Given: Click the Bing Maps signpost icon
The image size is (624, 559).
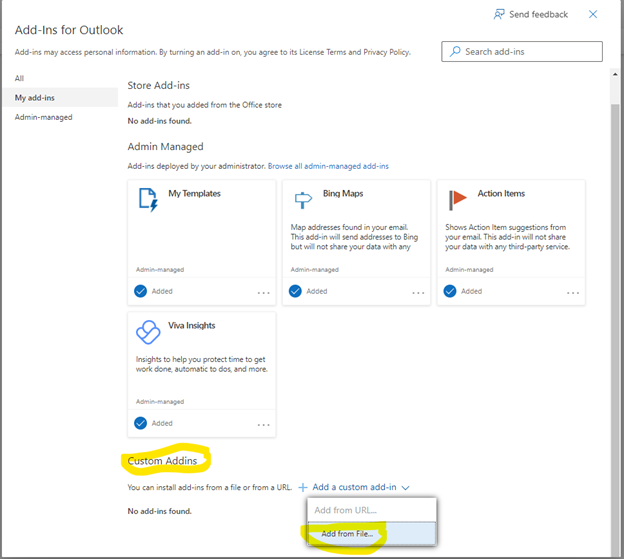Looking at the screenshot, I should 301,199.
